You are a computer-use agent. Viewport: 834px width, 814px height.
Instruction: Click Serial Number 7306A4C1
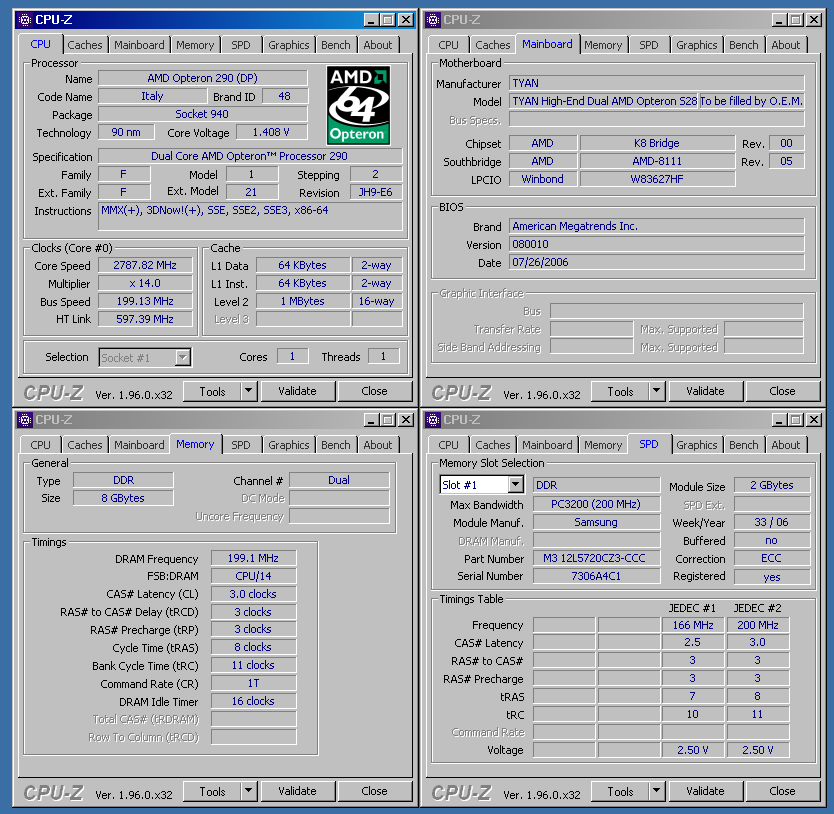click(x=596, y=576)
